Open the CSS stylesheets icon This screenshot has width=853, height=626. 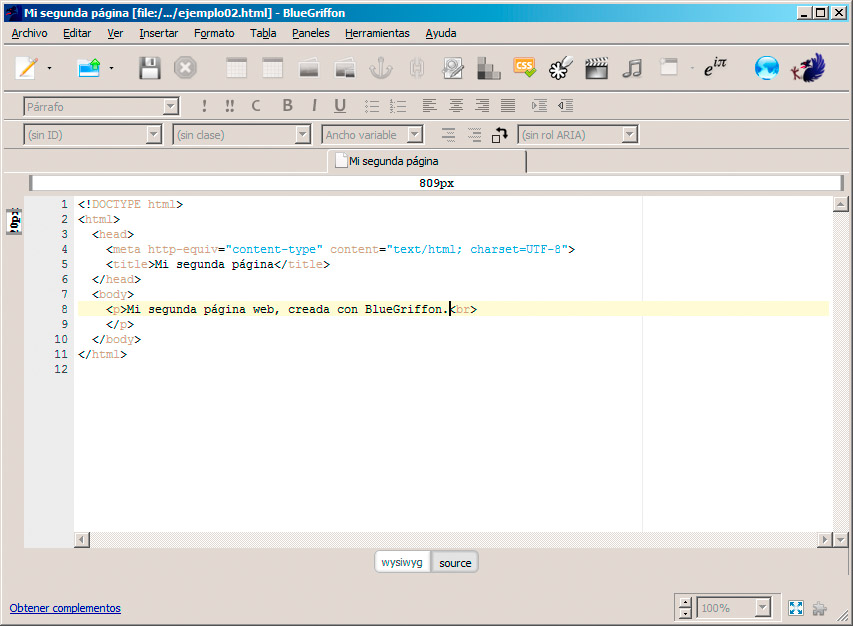point(524,67)
